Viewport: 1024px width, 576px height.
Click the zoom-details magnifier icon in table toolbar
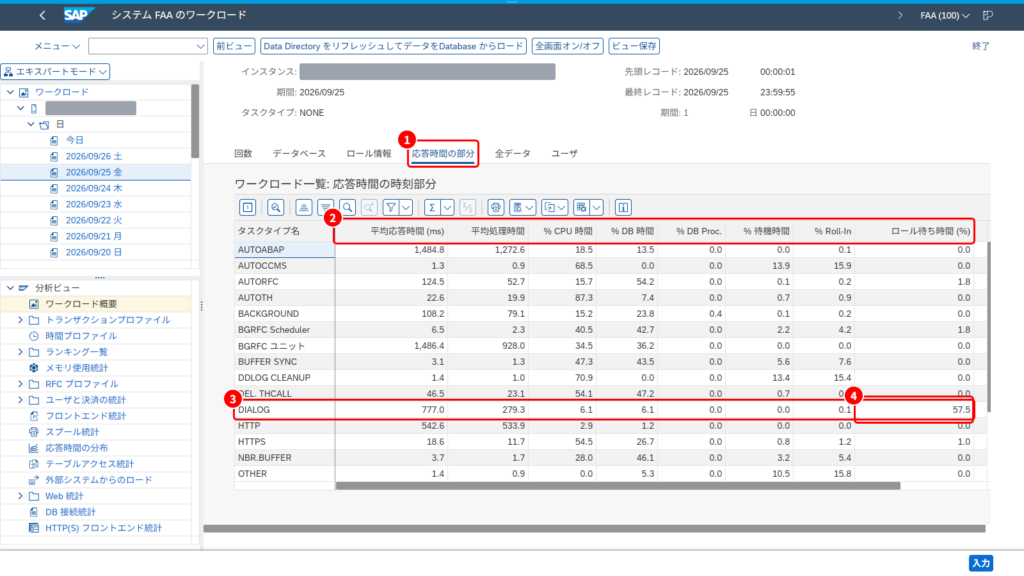(x=276, y=208)
